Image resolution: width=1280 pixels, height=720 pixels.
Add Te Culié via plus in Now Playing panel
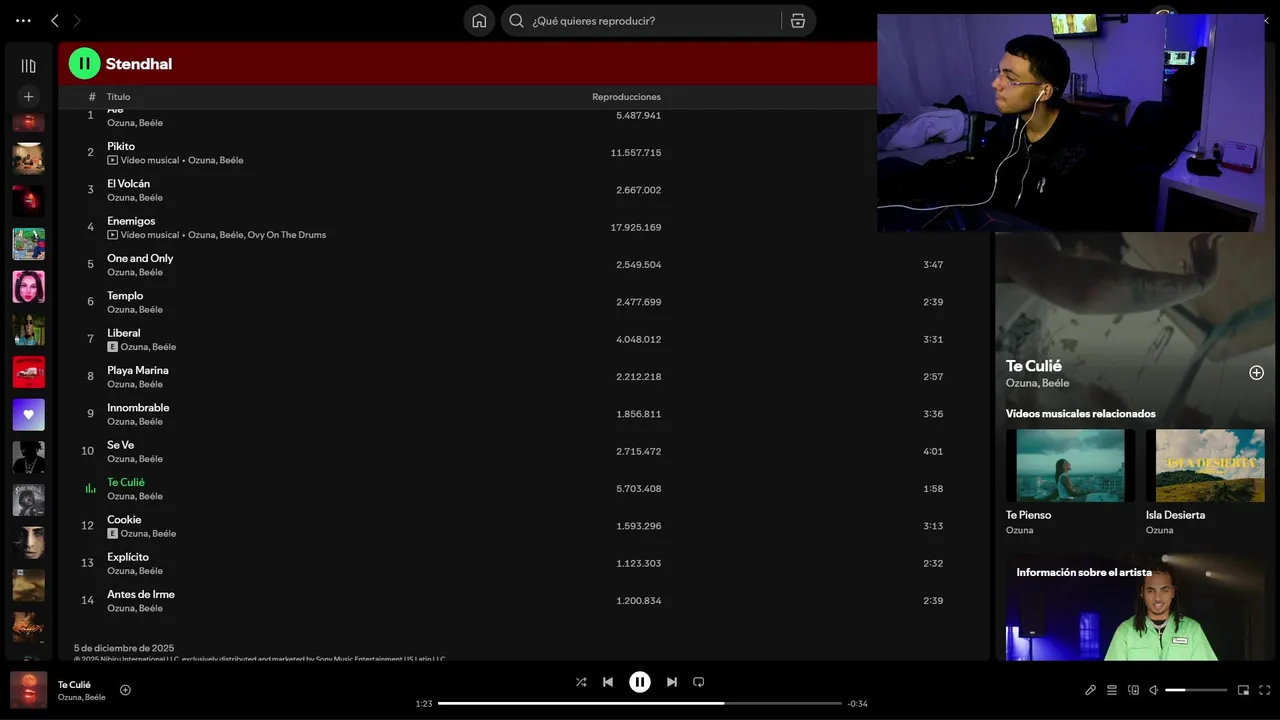pos(1256,373)
